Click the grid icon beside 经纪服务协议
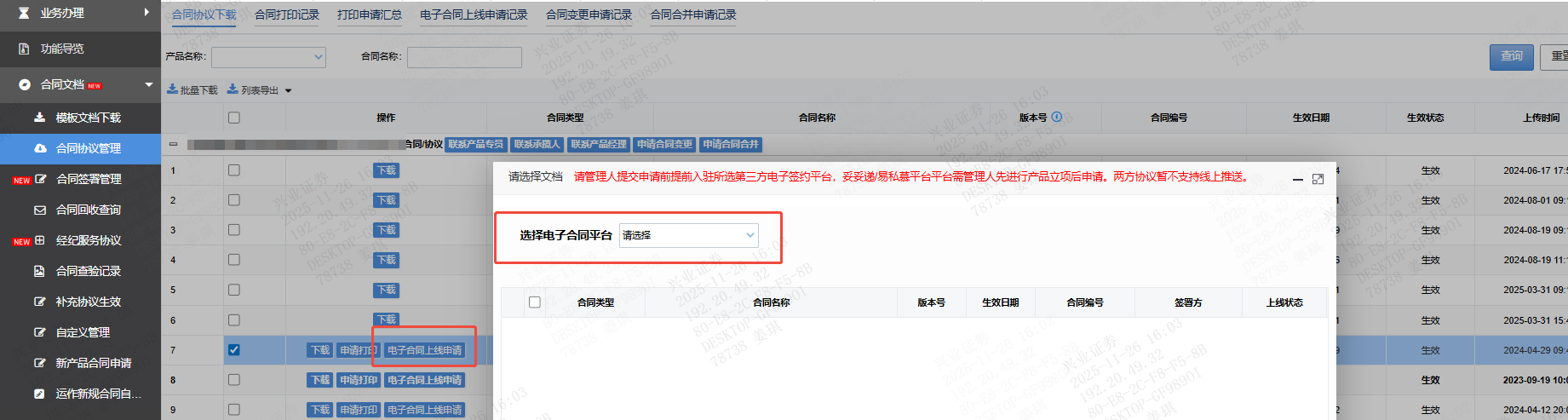This screenshot has height=420, width=1568. point(40,240)
